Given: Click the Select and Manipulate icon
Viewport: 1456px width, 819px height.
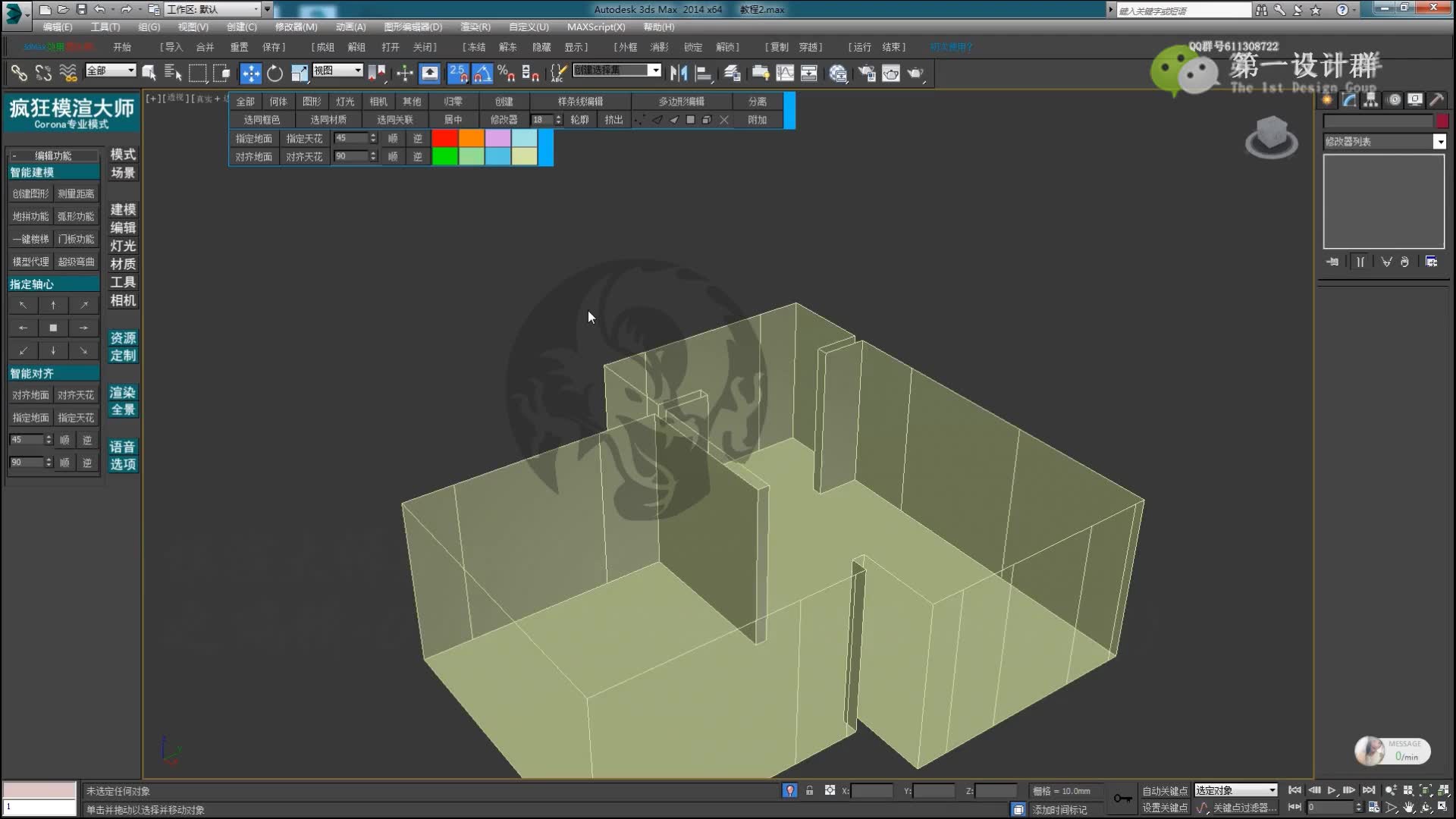Looking at the screenshot, I should click(x=405, y=73).
